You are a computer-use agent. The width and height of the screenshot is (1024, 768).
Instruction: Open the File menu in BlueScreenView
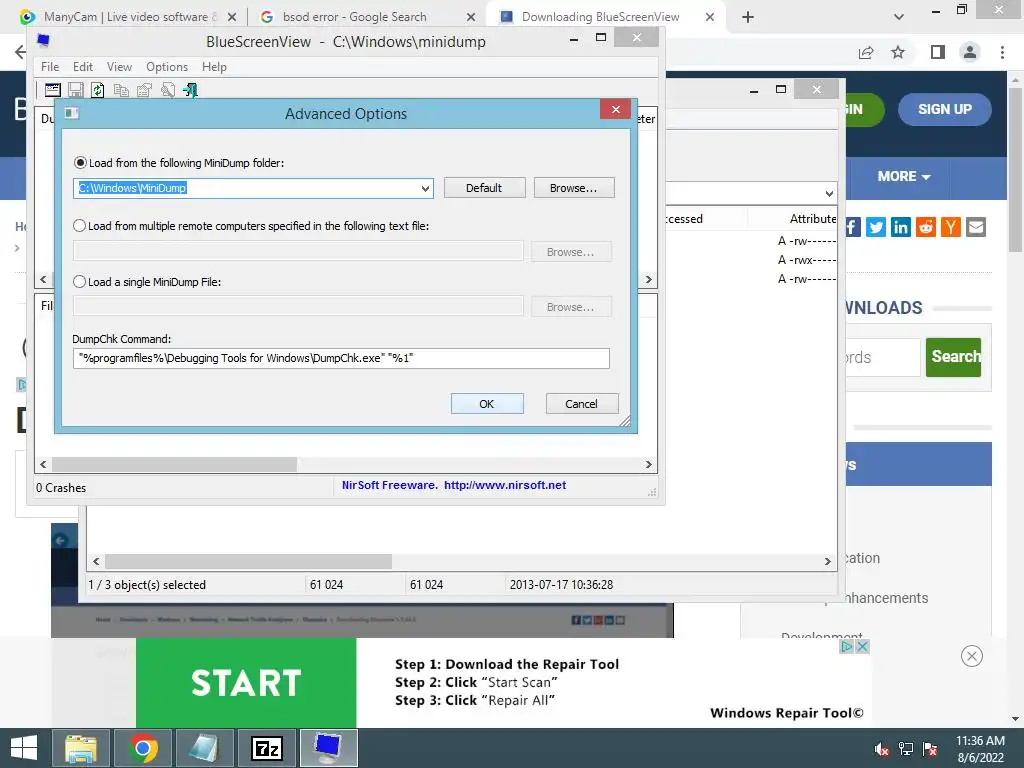50,67
